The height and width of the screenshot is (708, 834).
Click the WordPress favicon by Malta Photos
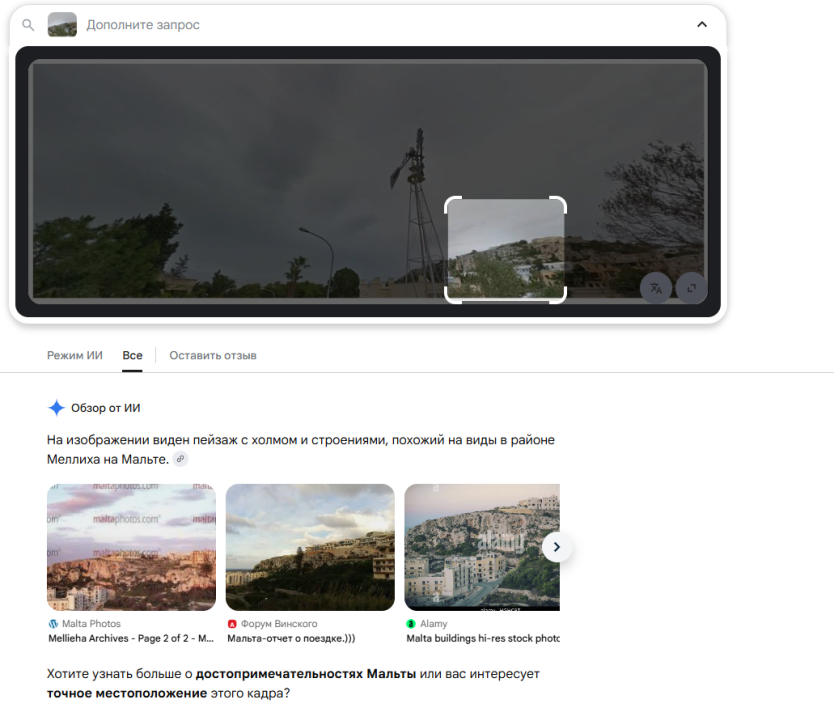[53, 623]
